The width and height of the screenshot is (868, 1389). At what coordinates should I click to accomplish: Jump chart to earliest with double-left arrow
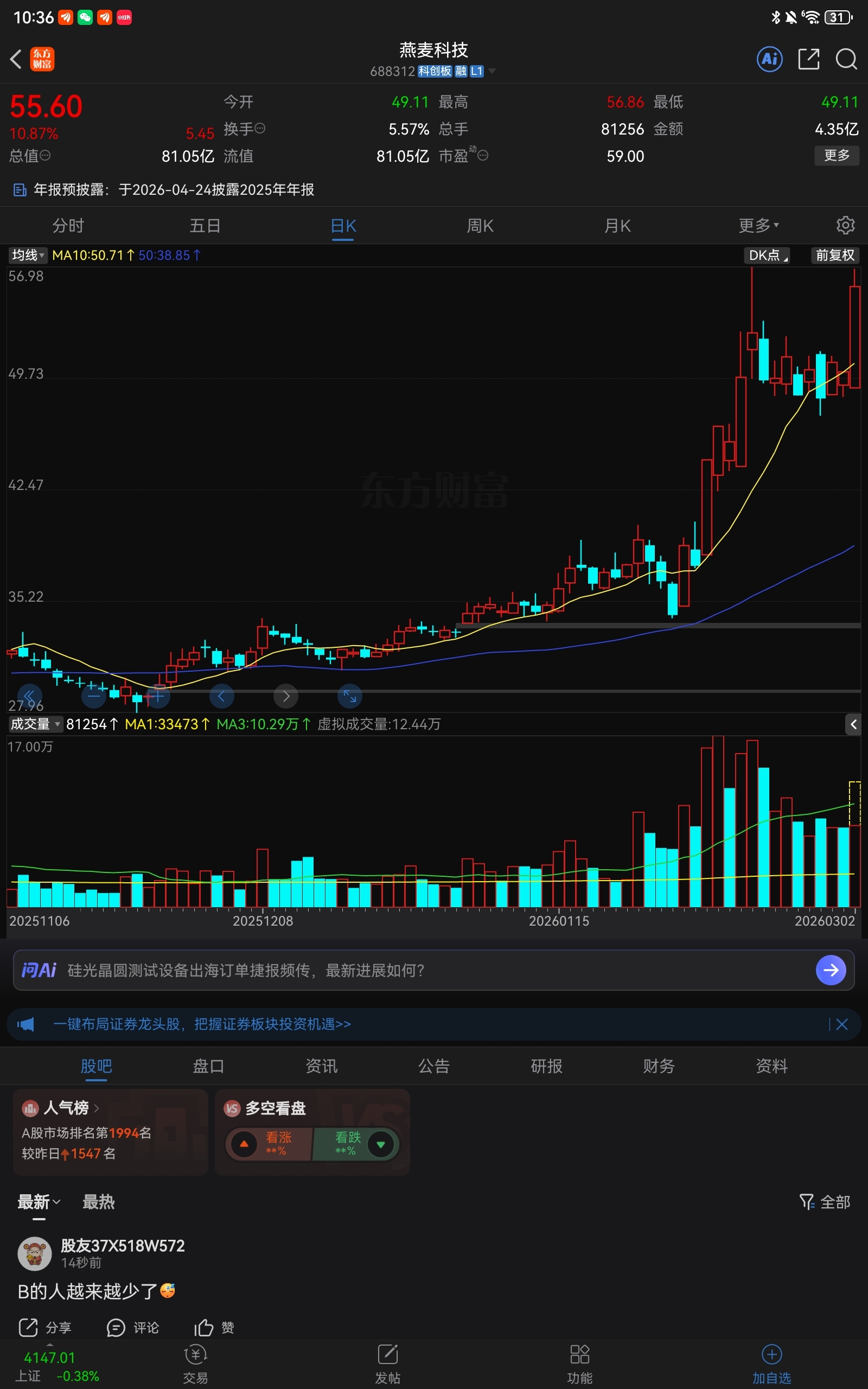pyautogui.click(x=29, y=696)
